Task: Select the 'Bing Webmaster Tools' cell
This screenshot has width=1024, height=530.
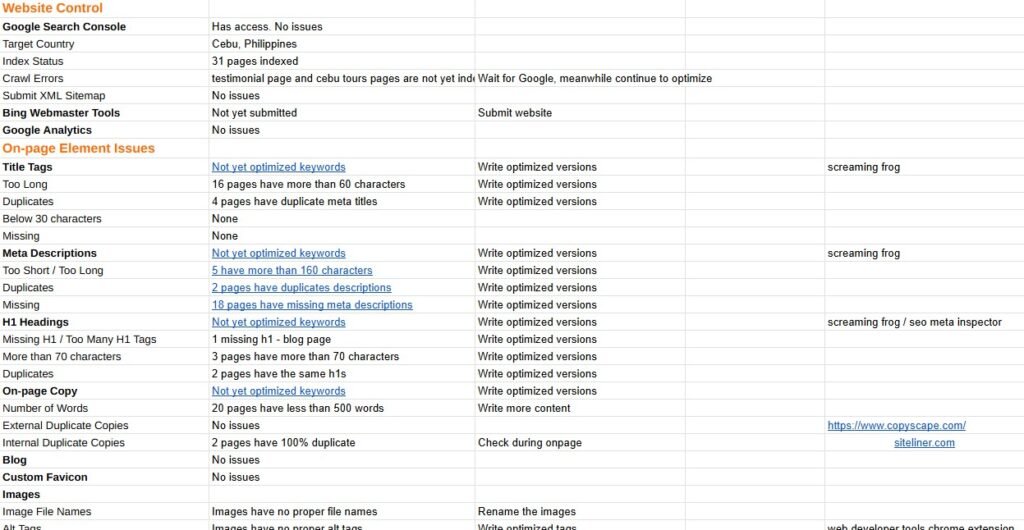Action: 104,113
